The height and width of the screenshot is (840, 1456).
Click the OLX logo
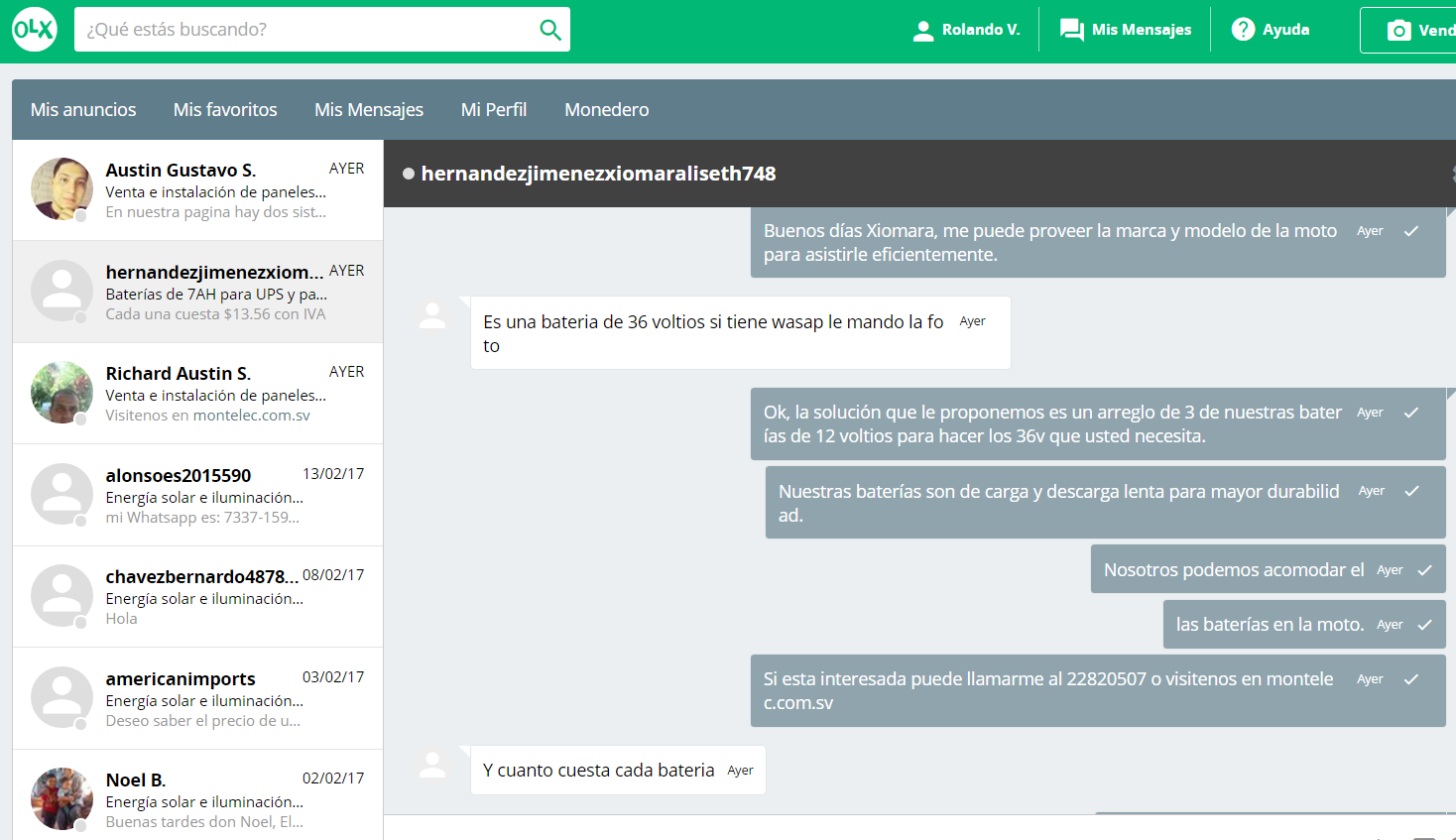click(x=35, y=30)
